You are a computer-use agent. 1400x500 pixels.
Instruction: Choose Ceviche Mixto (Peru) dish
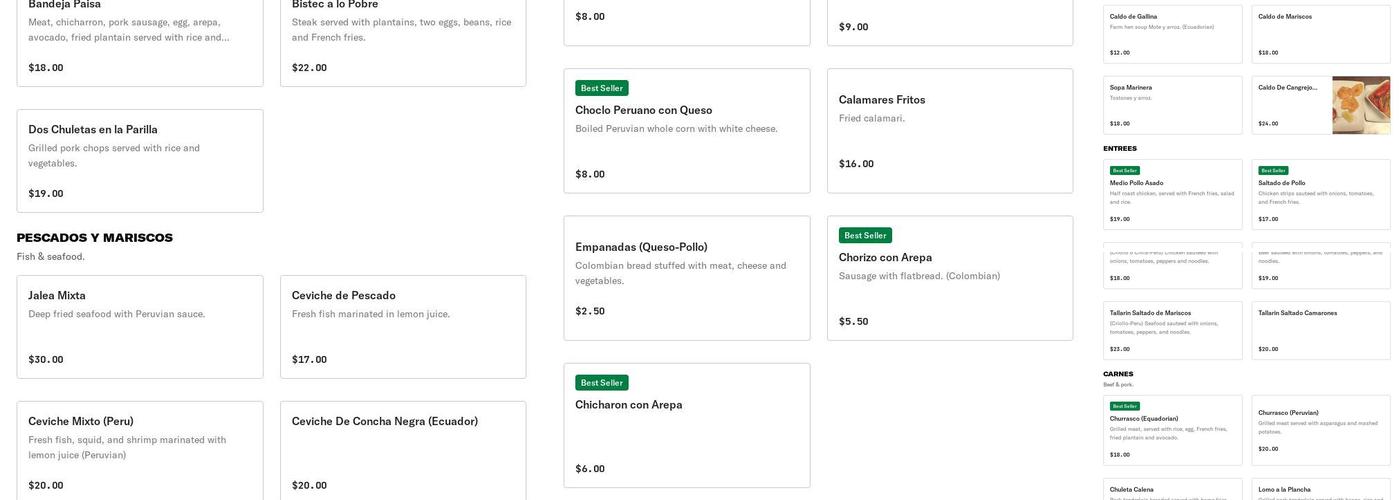pyautogui.click(x=140, y=450)
